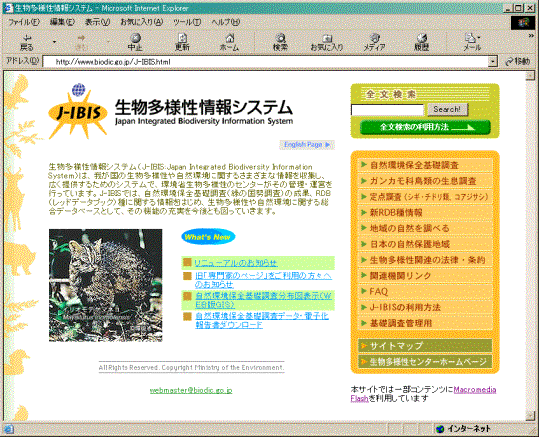Screen dimensions: 539x437
Task: Click the full-text search input field
Action: tap(388, 110)
